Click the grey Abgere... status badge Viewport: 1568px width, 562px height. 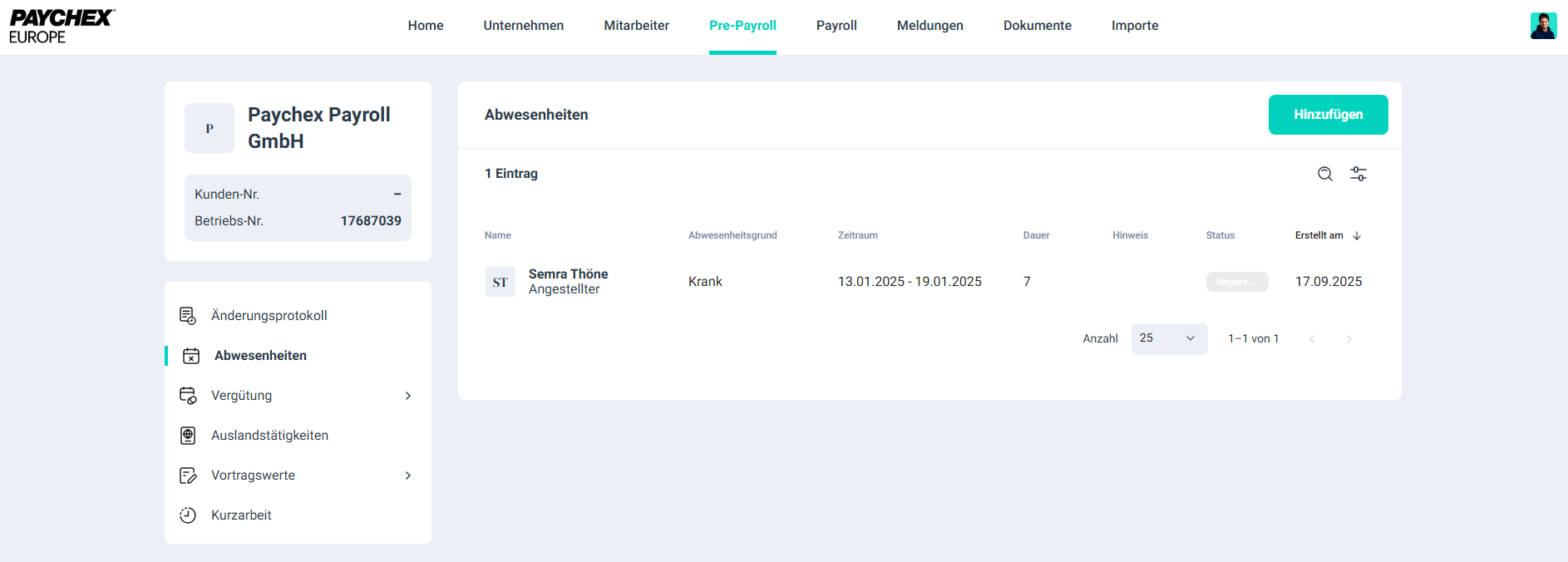[x=1236, y=282]
